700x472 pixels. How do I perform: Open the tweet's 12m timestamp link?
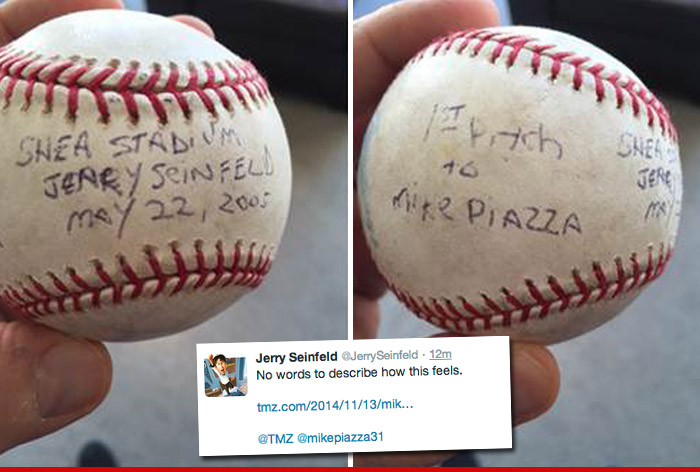click(440, 354)
